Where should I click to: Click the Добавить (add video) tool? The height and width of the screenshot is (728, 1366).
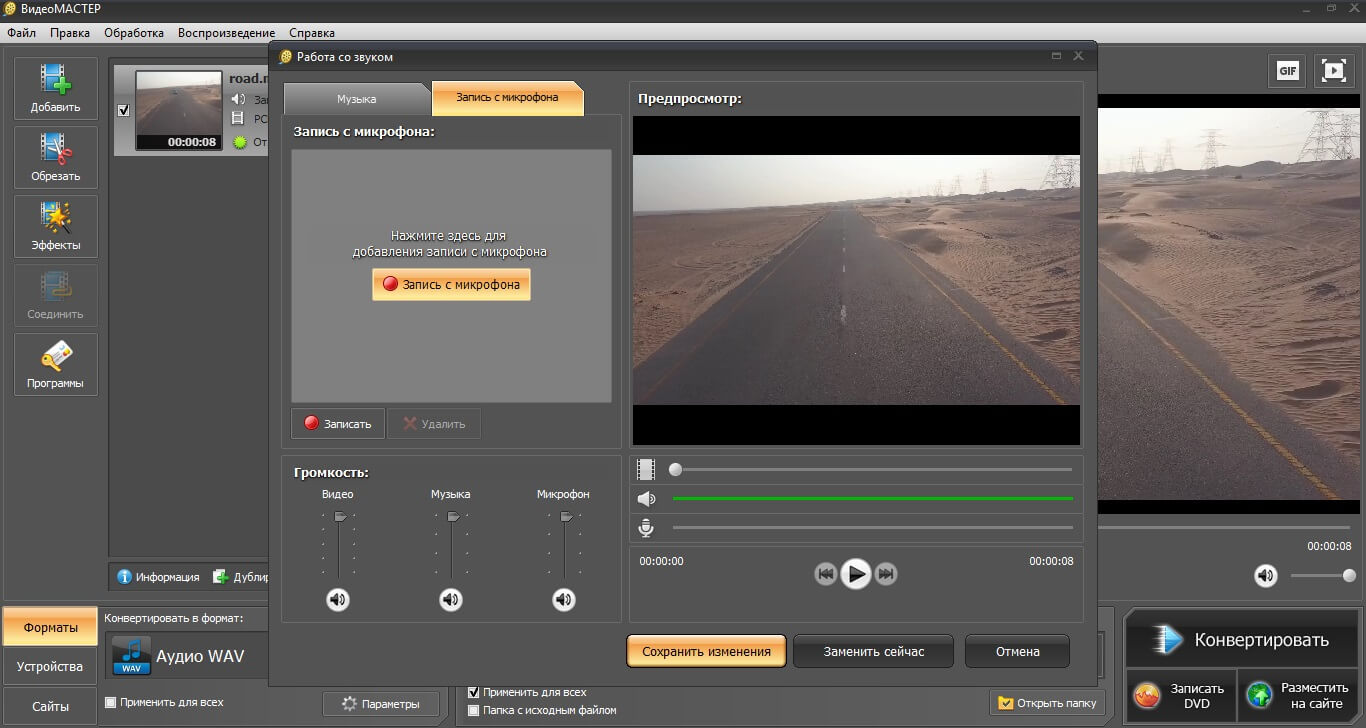(56, 88)
